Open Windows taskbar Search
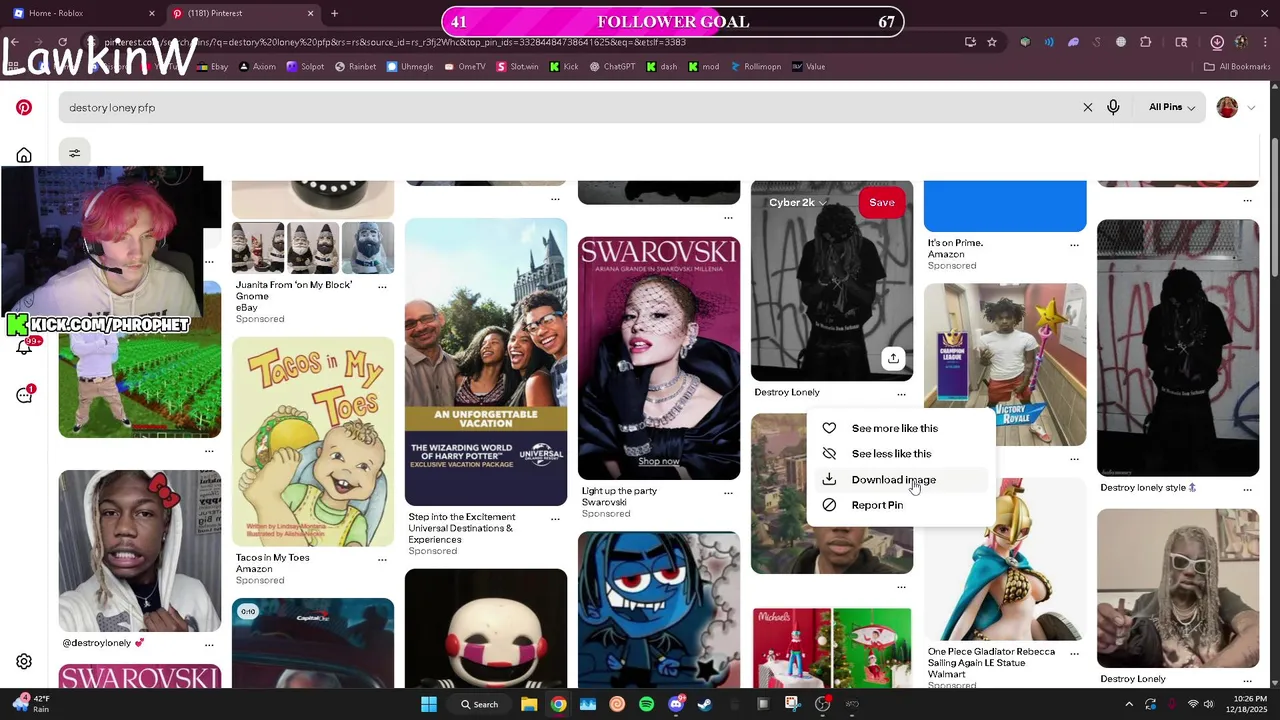 (x=479, y=704)
